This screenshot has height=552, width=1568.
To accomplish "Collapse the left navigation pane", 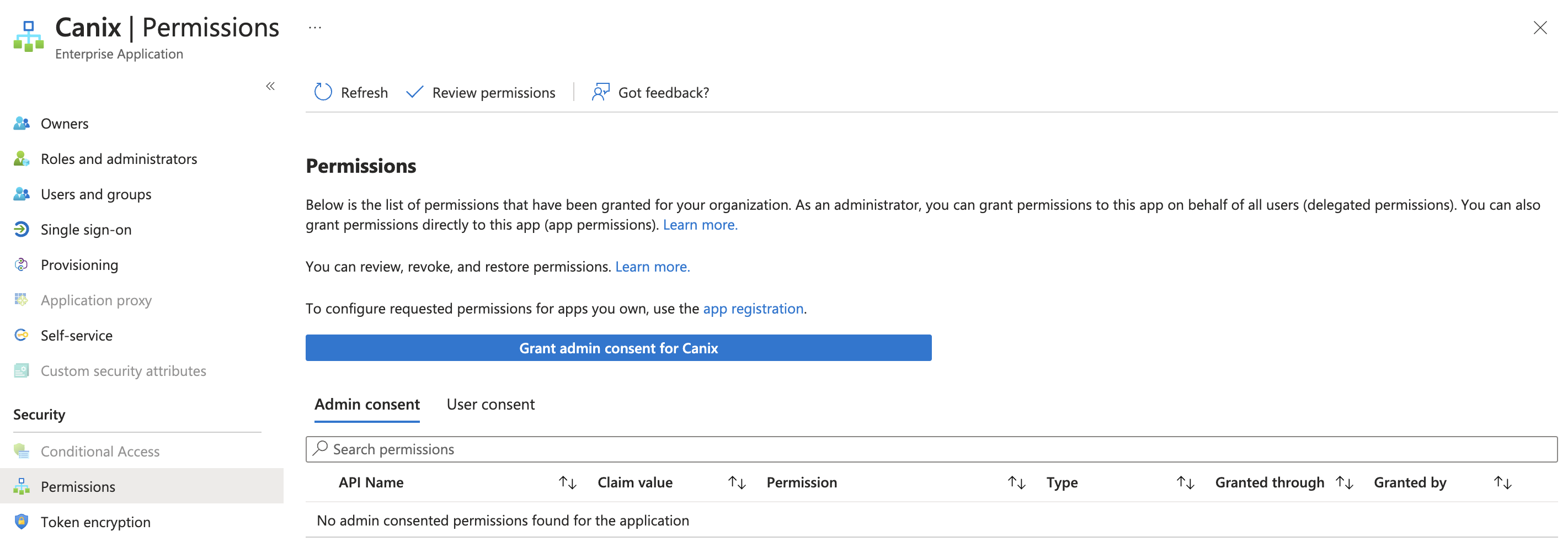I will tap(270, 87).
